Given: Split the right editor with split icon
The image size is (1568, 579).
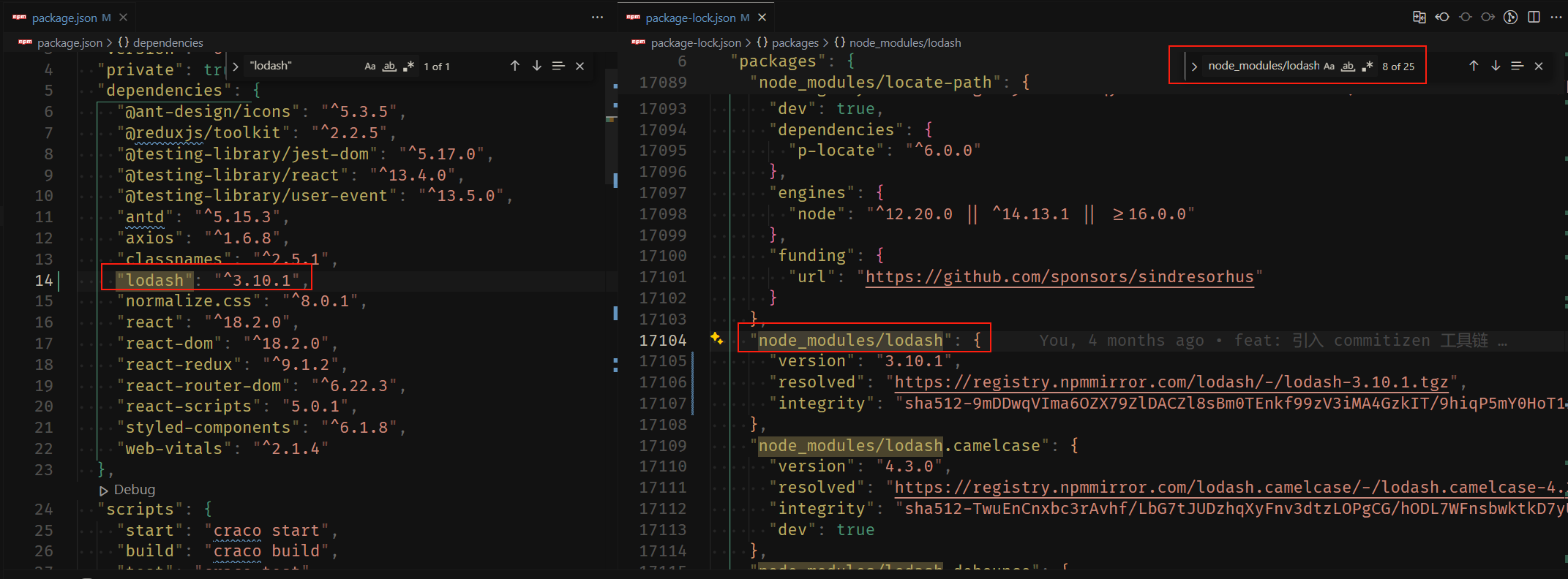Looking at the screenshot, I should [x=1534, y=17].
